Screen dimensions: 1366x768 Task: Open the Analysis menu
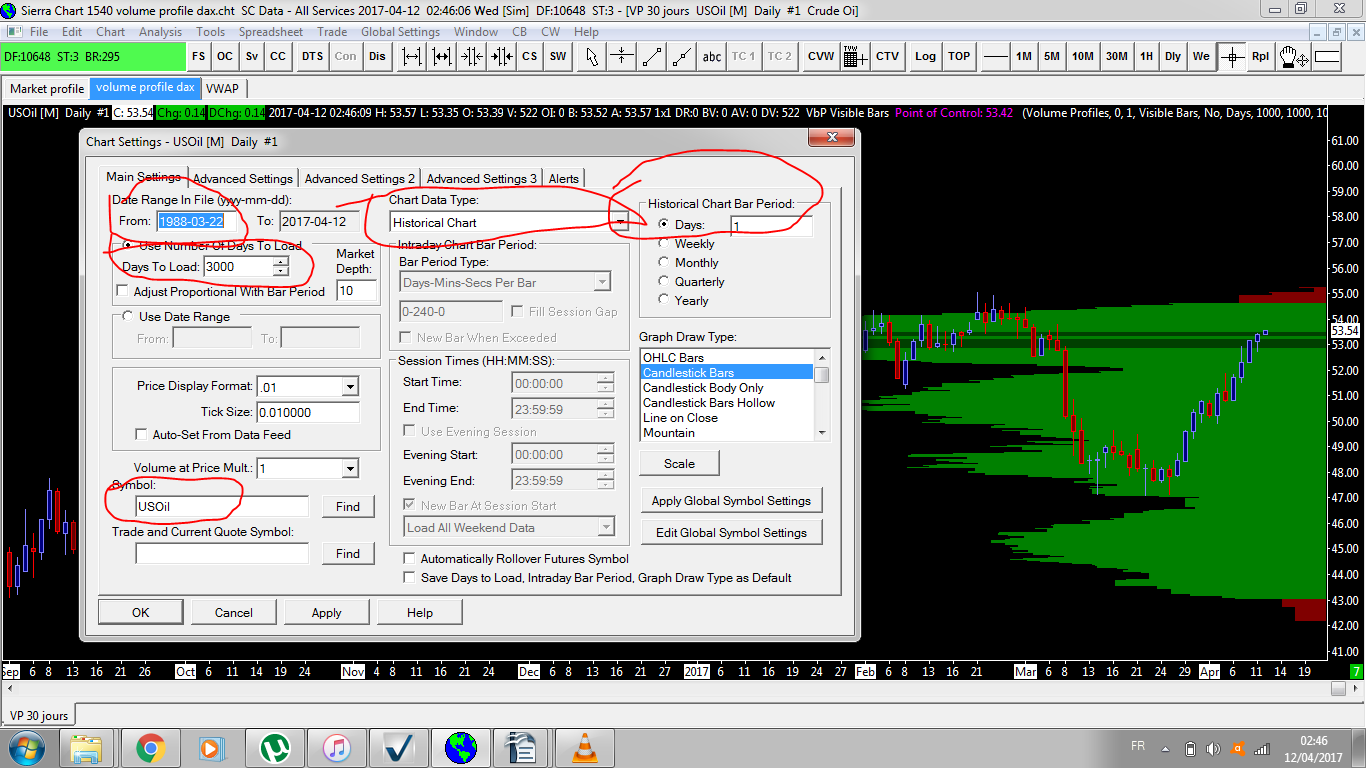click(x=161, y=32)
